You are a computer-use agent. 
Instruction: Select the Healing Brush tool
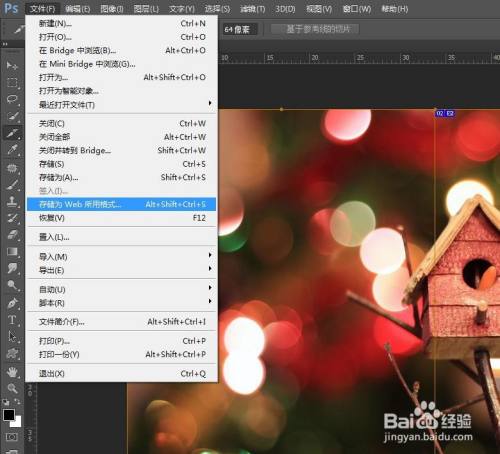coord(12,168)
